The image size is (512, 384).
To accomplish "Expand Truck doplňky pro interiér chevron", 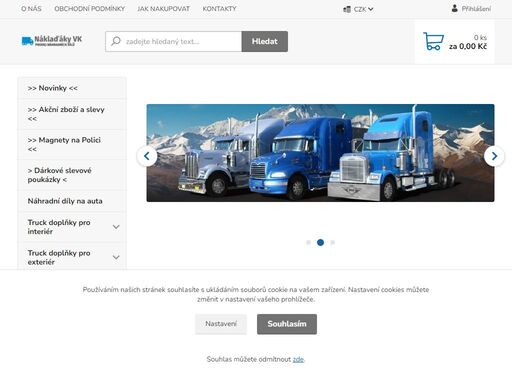I will pyautogui.click(x=116, y=227).
